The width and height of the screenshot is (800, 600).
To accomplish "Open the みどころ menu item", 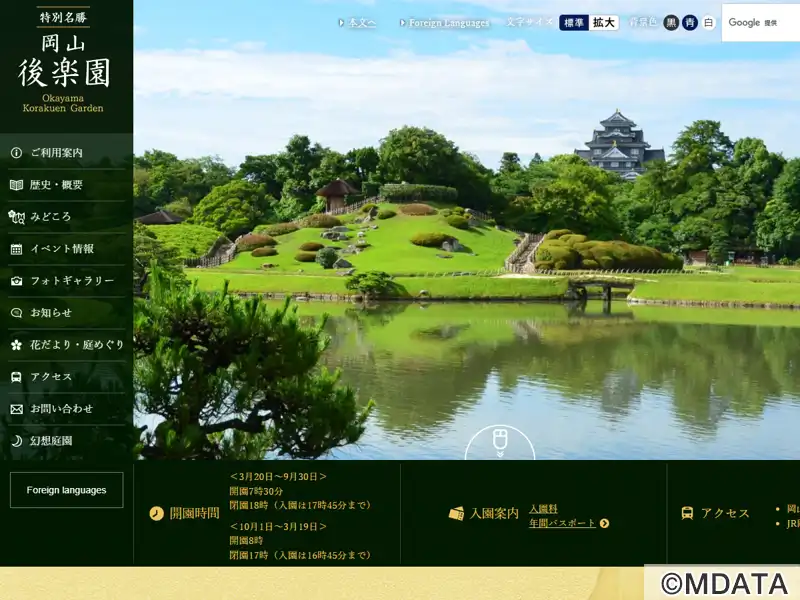I will (x=50, y=217).
